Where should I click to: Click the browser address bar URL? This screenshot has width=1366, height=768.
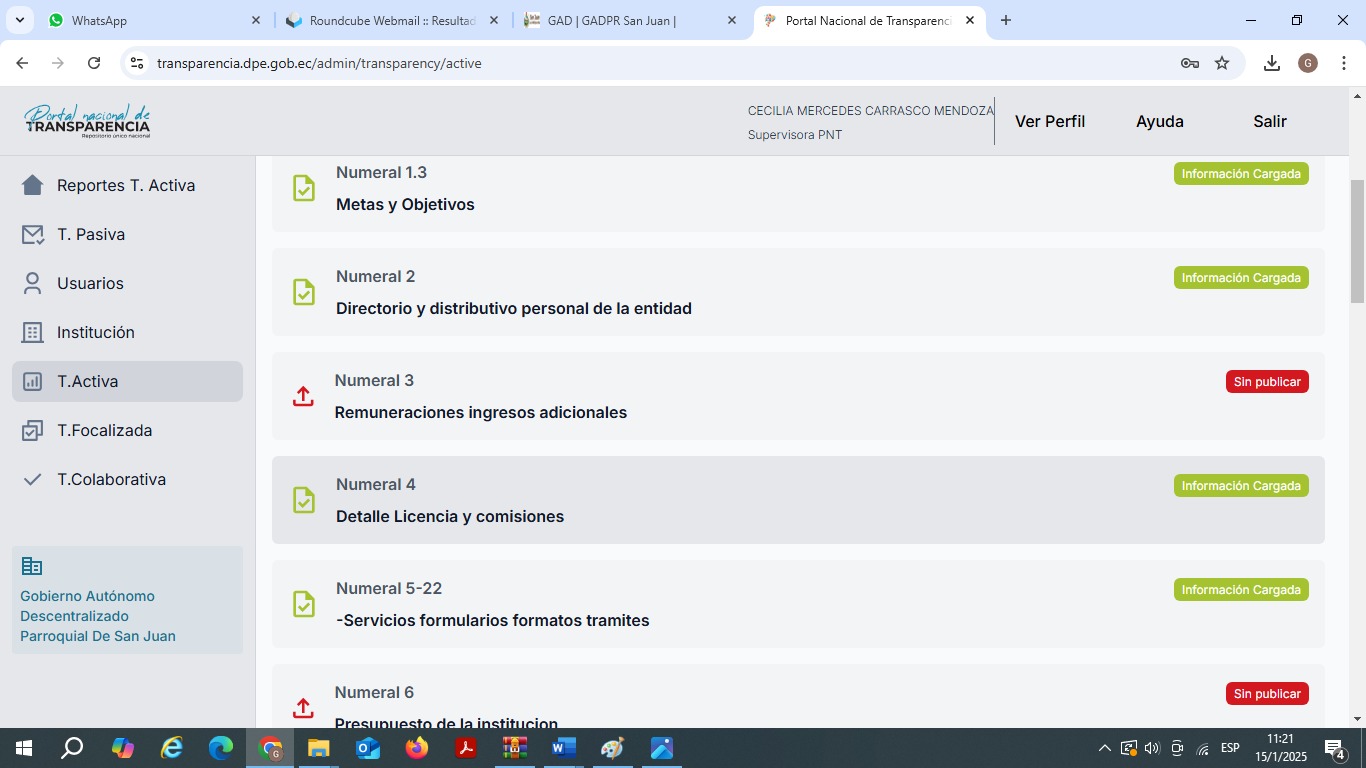[319, 63]
